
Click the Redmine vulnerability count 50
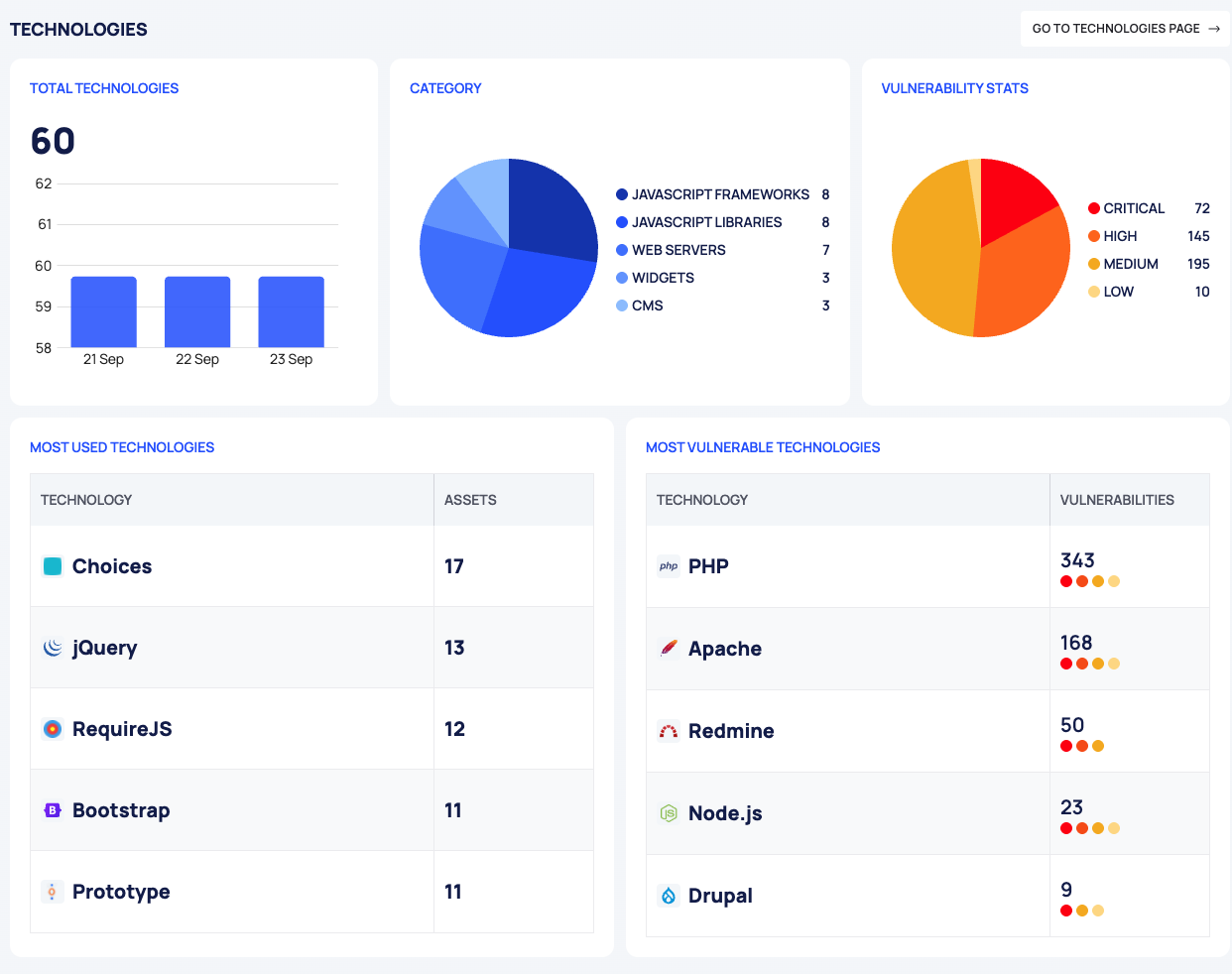(1072, 725)
